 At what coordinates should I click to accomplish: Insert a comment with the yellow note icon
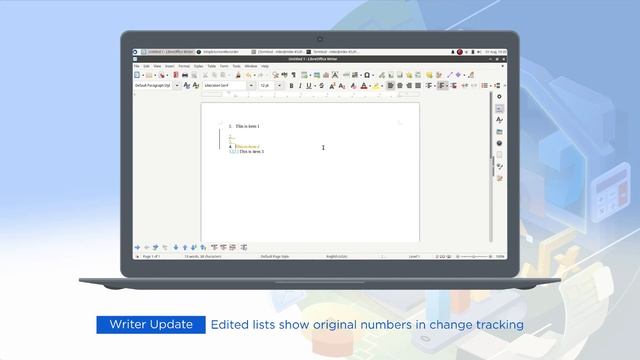pyautogui.click(x=429, y=75)
